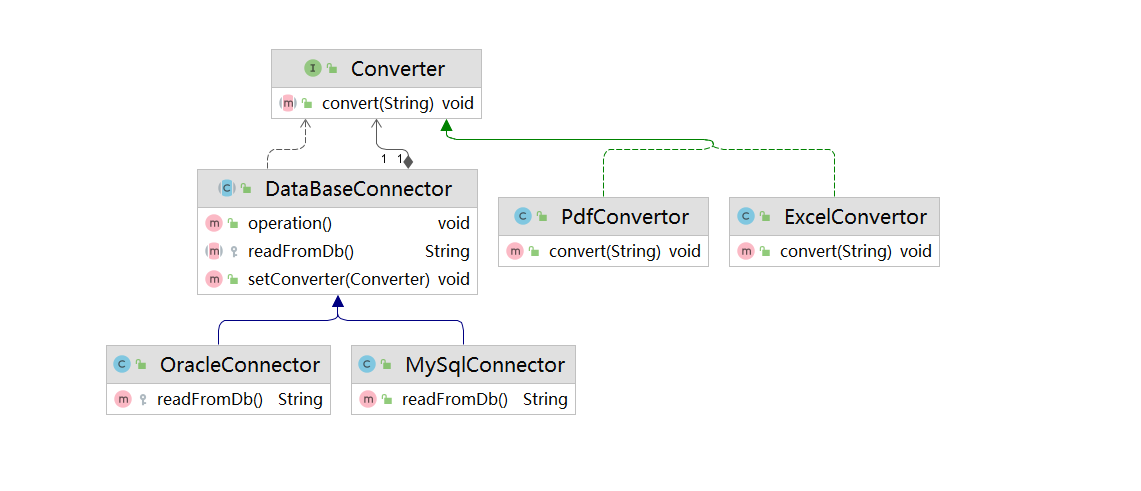Image resolution: width=1141 pixels, height=491 pixels.
Task: Select the DataBaseConnector class header
Action: pyautogui.click(x=358, y=189)
